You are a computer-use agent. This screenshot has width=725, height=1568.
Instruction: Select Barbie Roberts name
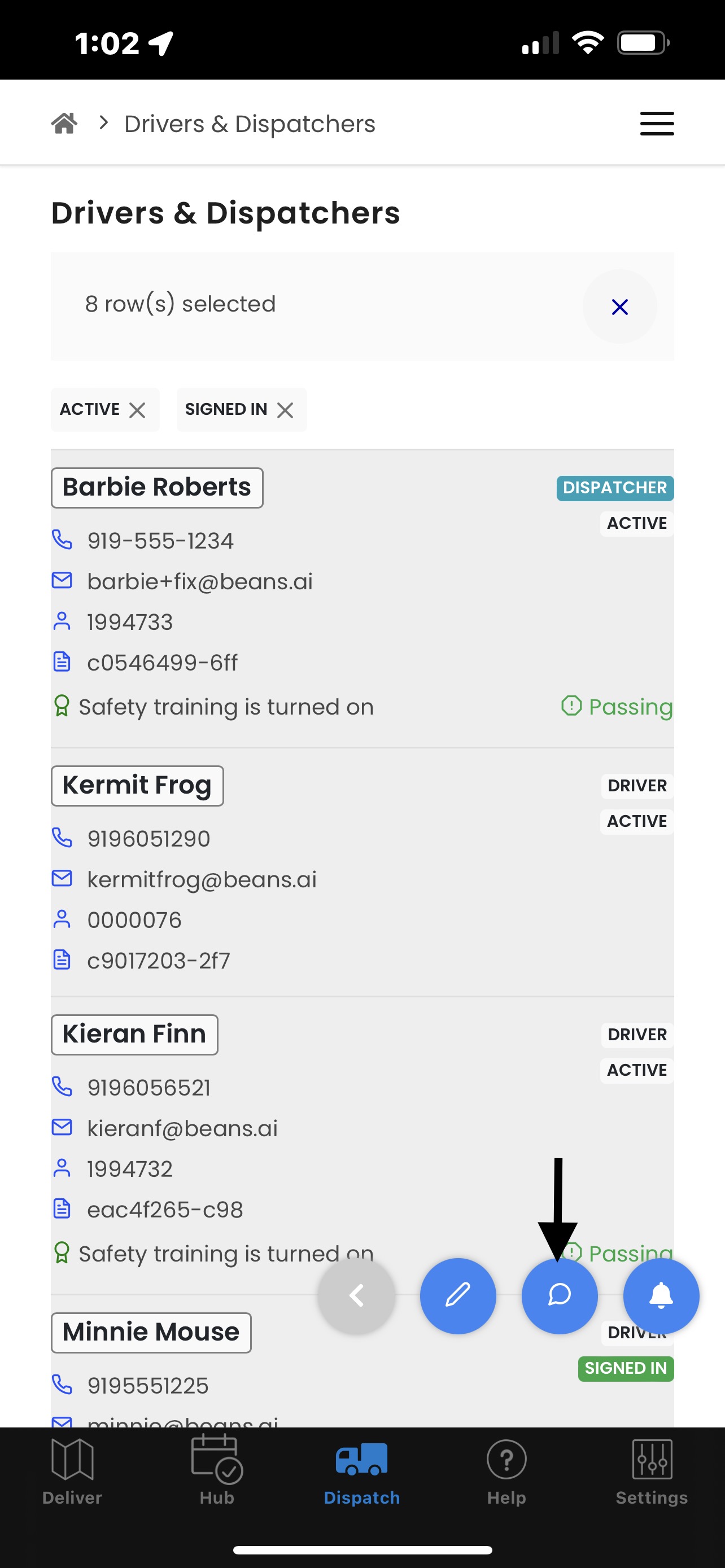[x=157, y=488]
